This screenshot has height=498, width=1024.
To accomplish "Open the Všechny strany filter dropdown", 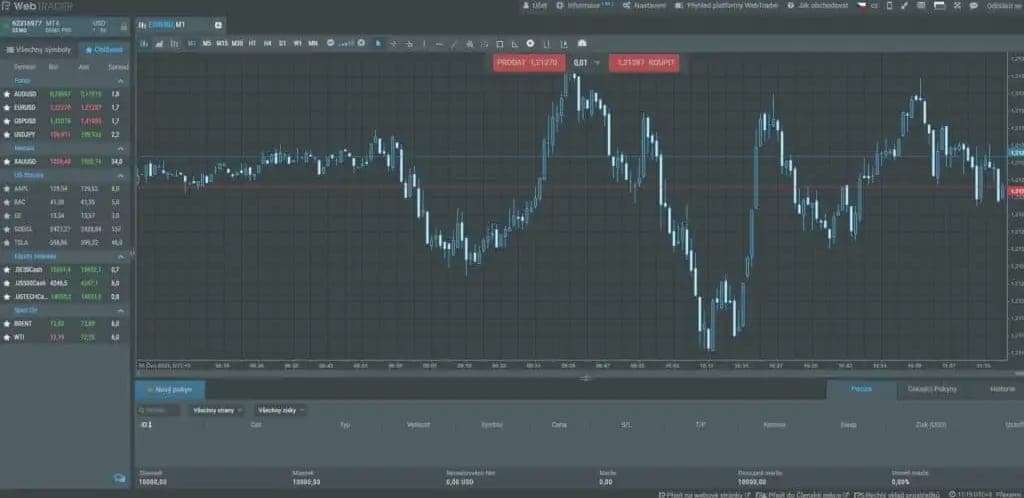I will (x=217, y=411).
